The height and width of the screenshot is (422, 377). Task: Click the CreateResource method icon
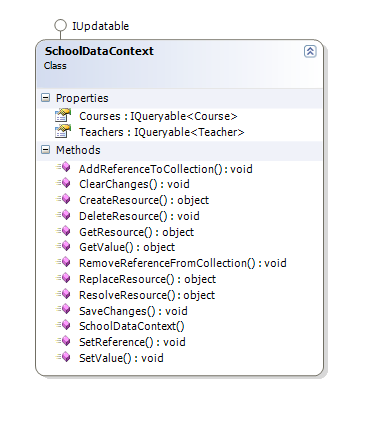click(x=63, y=199)
